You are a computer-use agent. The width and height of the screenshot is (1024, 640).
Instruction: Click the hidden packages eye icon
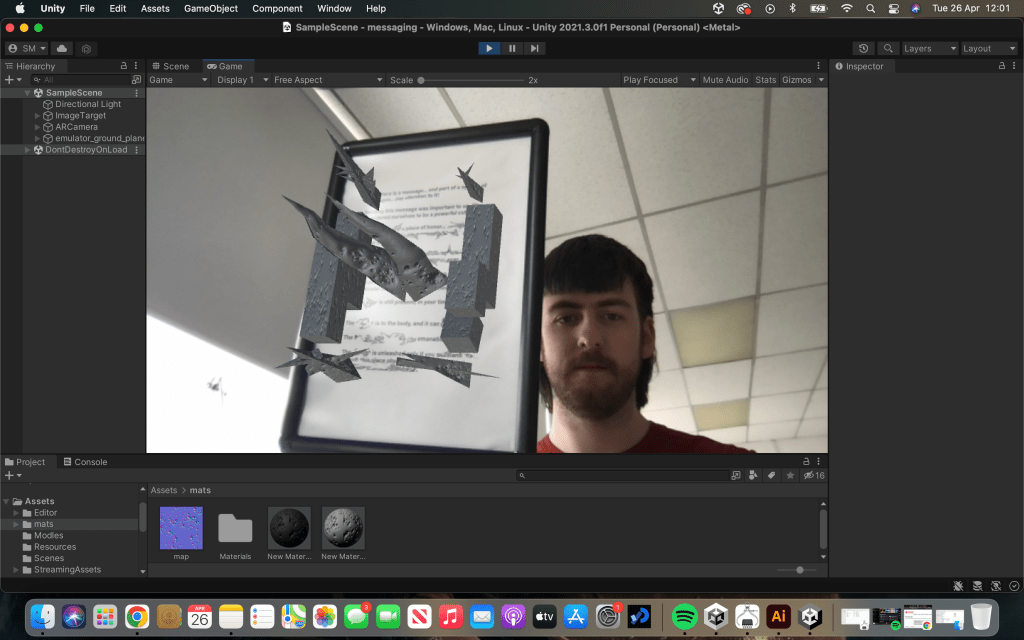(810, 476)
